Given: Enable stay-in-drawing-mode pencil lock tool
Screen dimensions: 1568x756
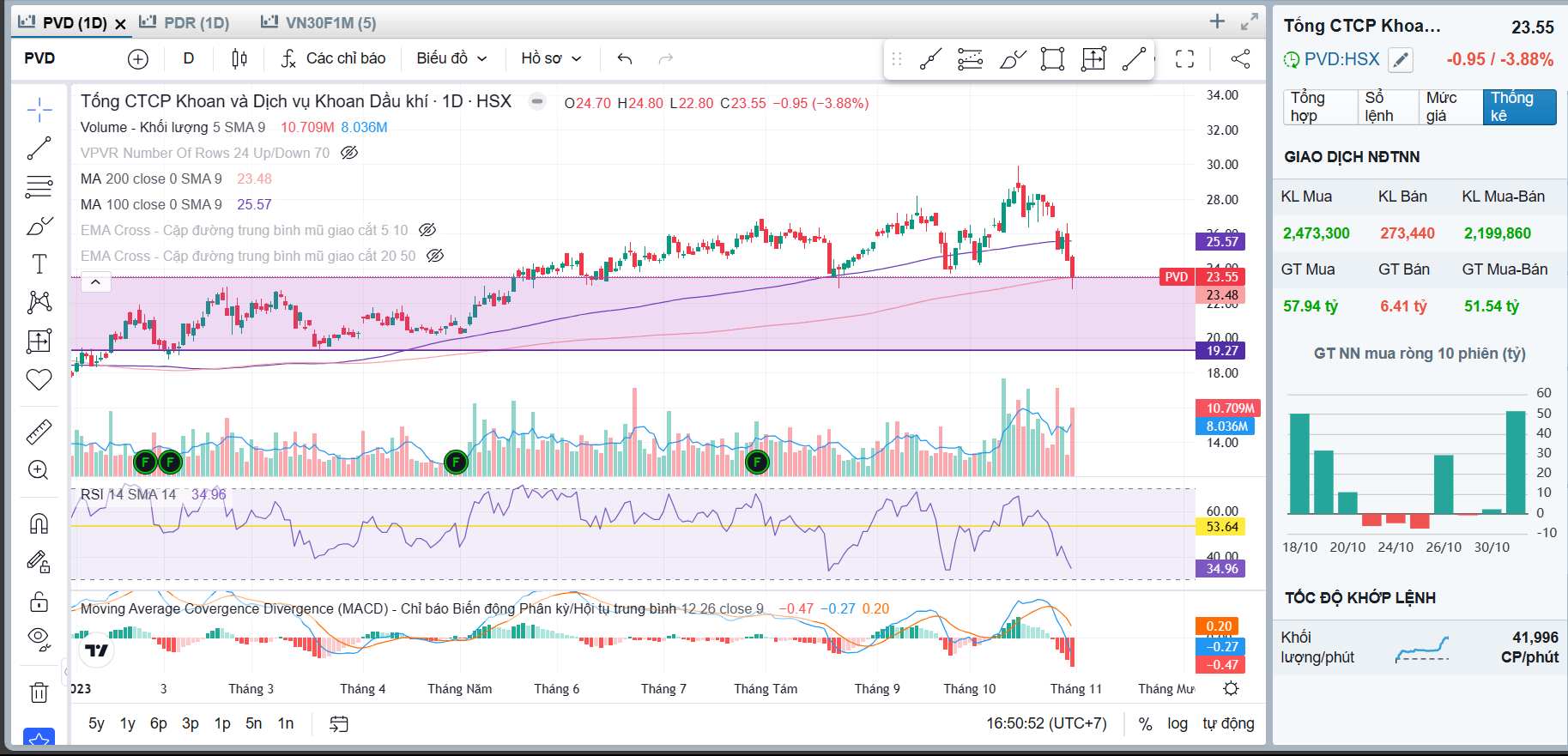Looking at the screenshot, I should pos(39,562).
